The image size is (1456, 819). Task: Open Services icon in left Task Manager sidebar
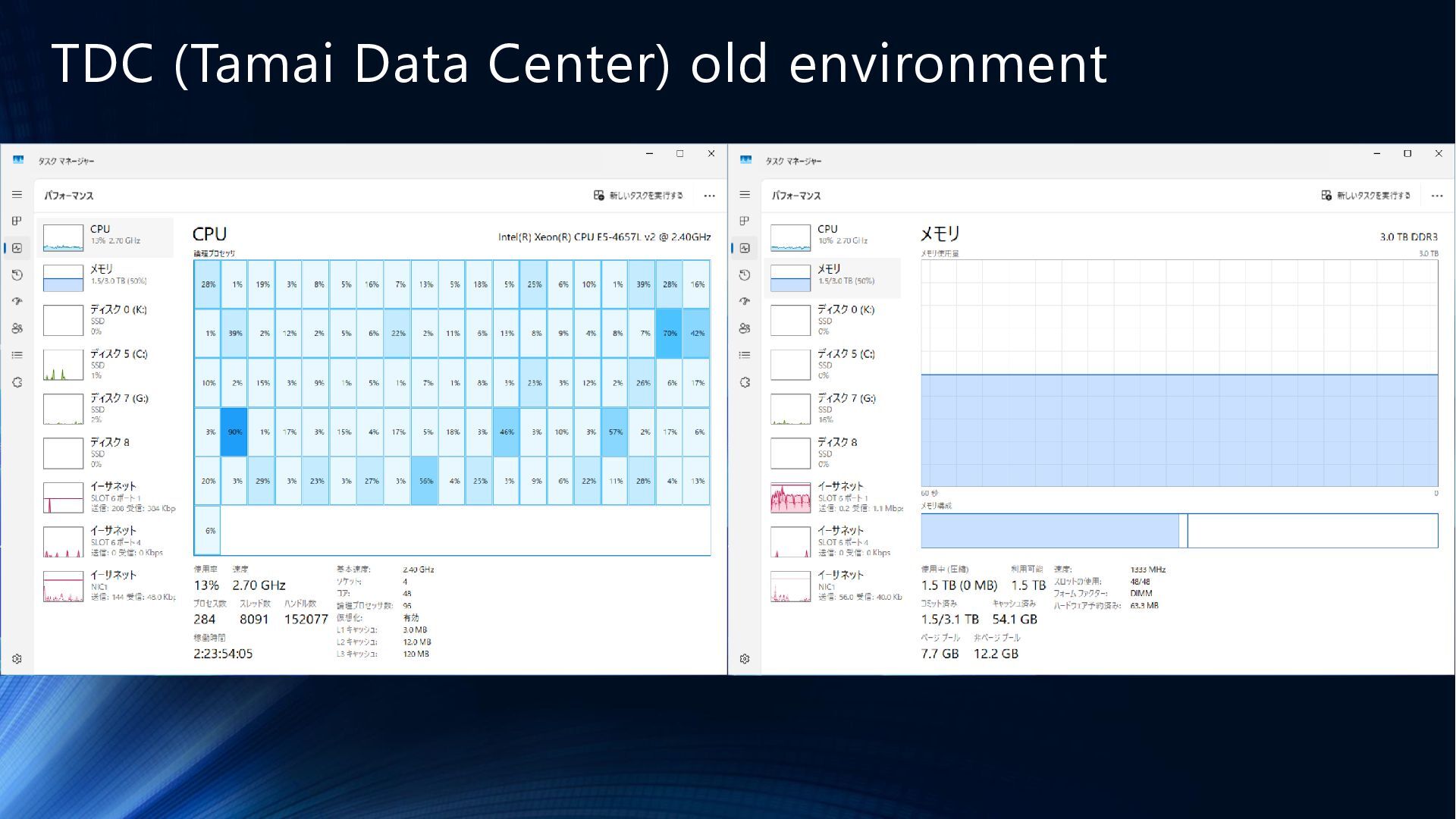click(17, 382)
